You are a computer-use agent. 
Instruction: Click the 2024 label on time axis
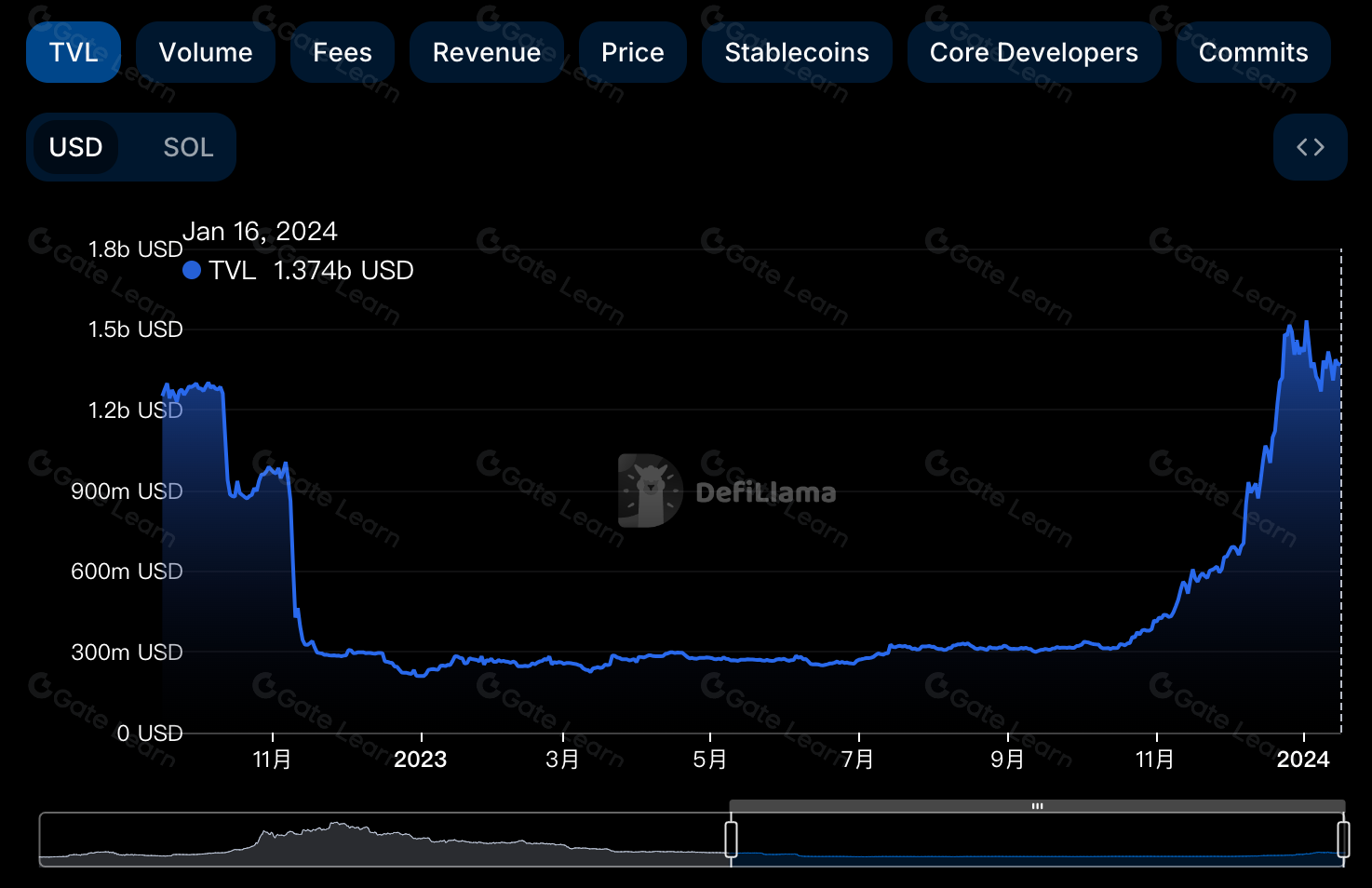click(1303, 760)
